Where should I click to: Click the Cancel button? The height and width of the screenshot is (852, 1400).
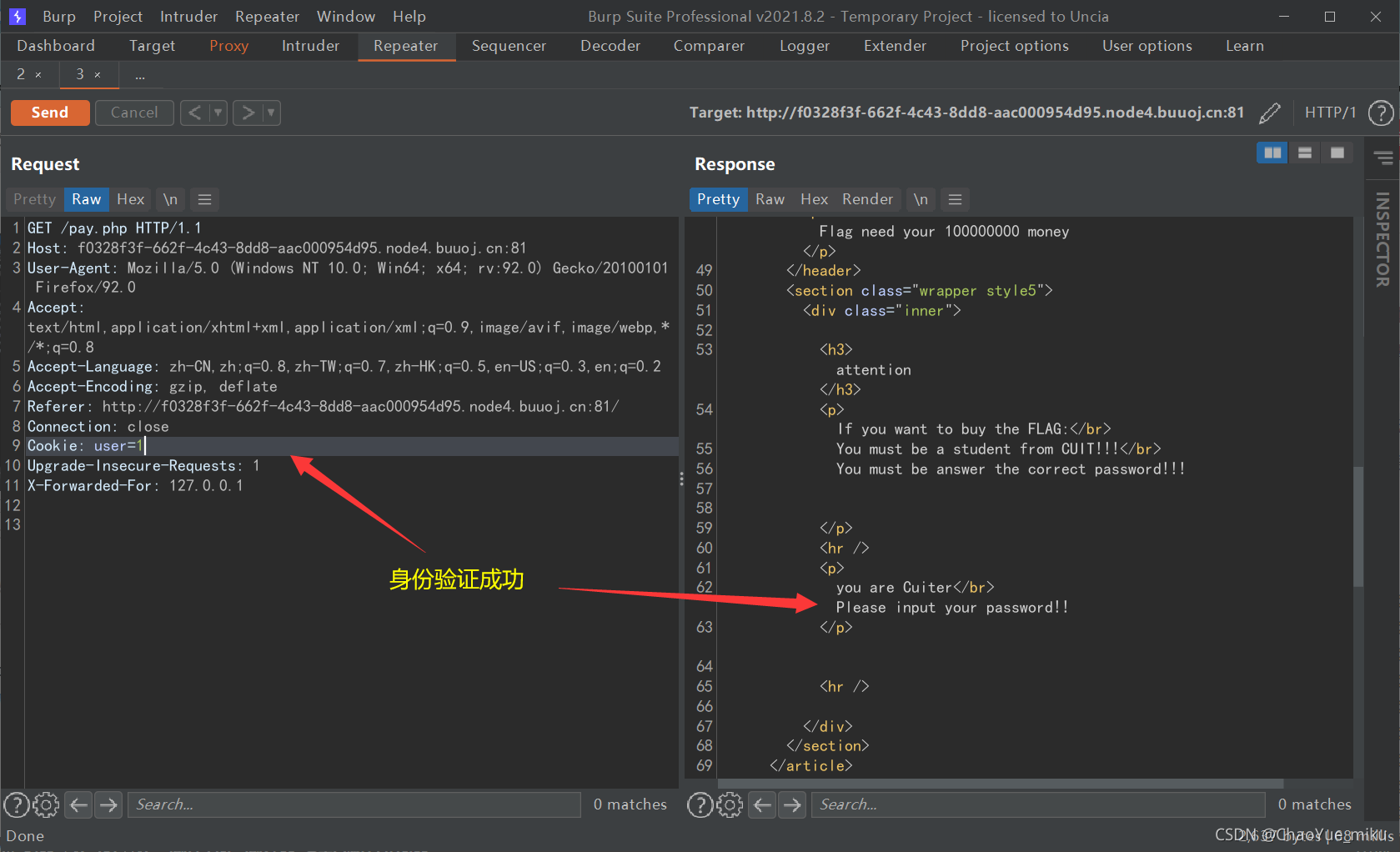pos(134,113)
